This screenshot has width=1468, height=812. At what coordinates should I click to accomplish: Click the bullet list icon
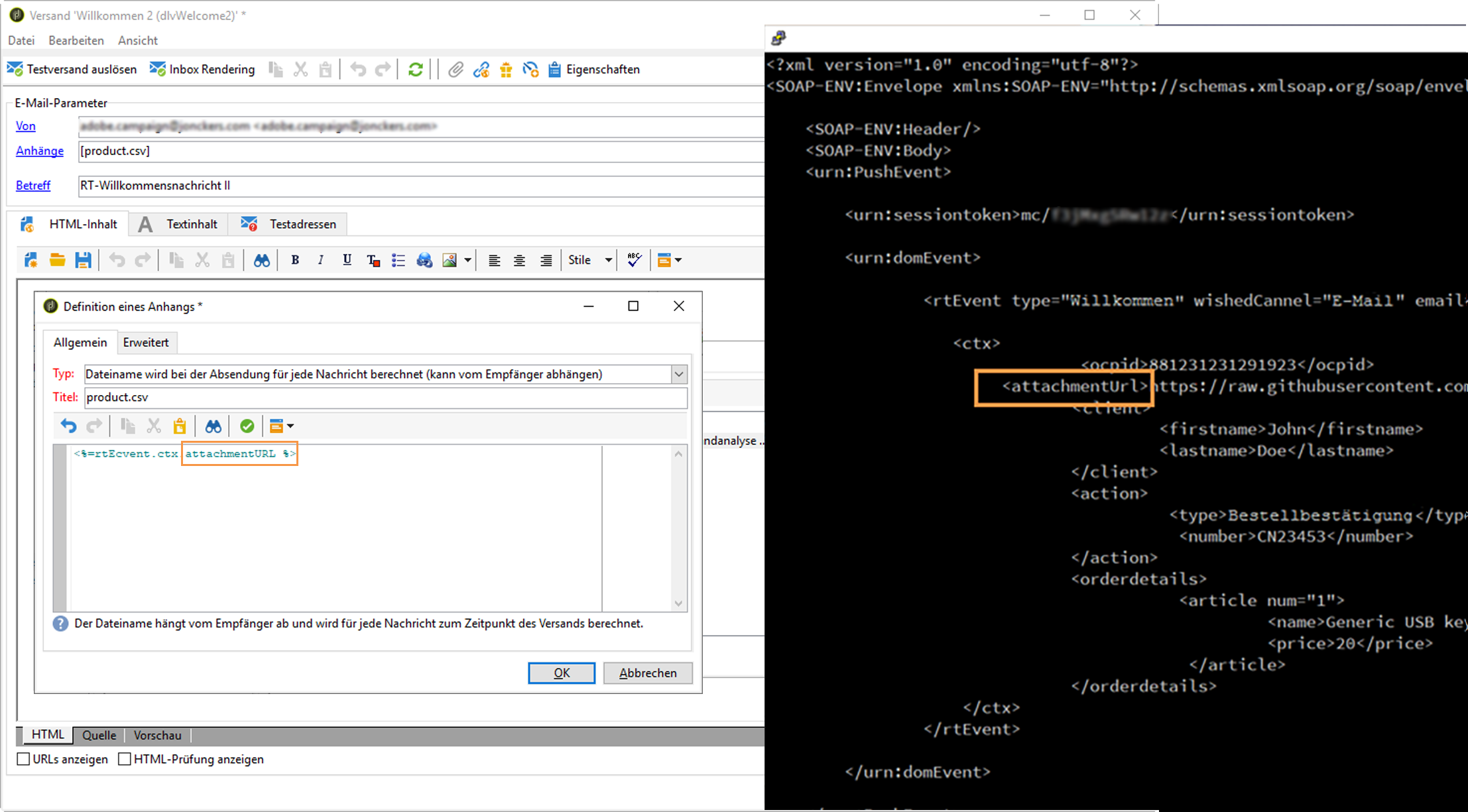click(x=398, y=261)
